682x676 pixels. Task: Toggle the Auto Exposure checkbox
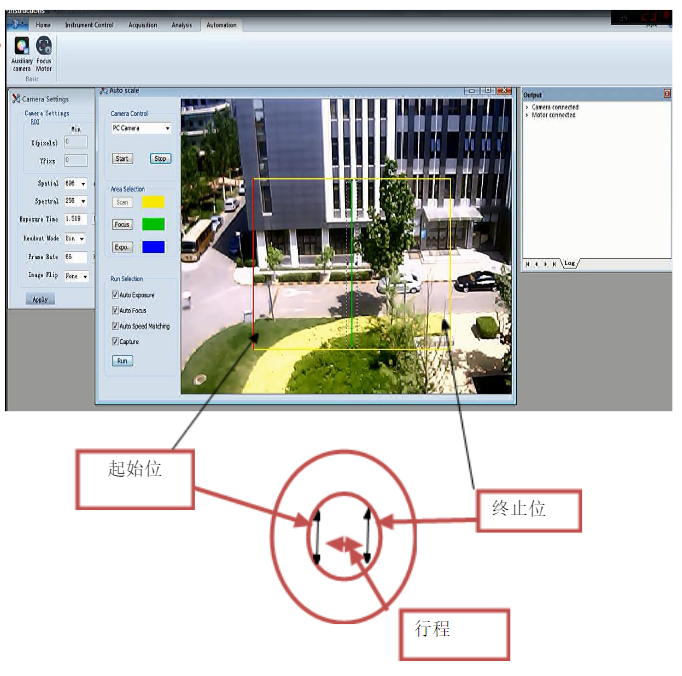point(115,295)
